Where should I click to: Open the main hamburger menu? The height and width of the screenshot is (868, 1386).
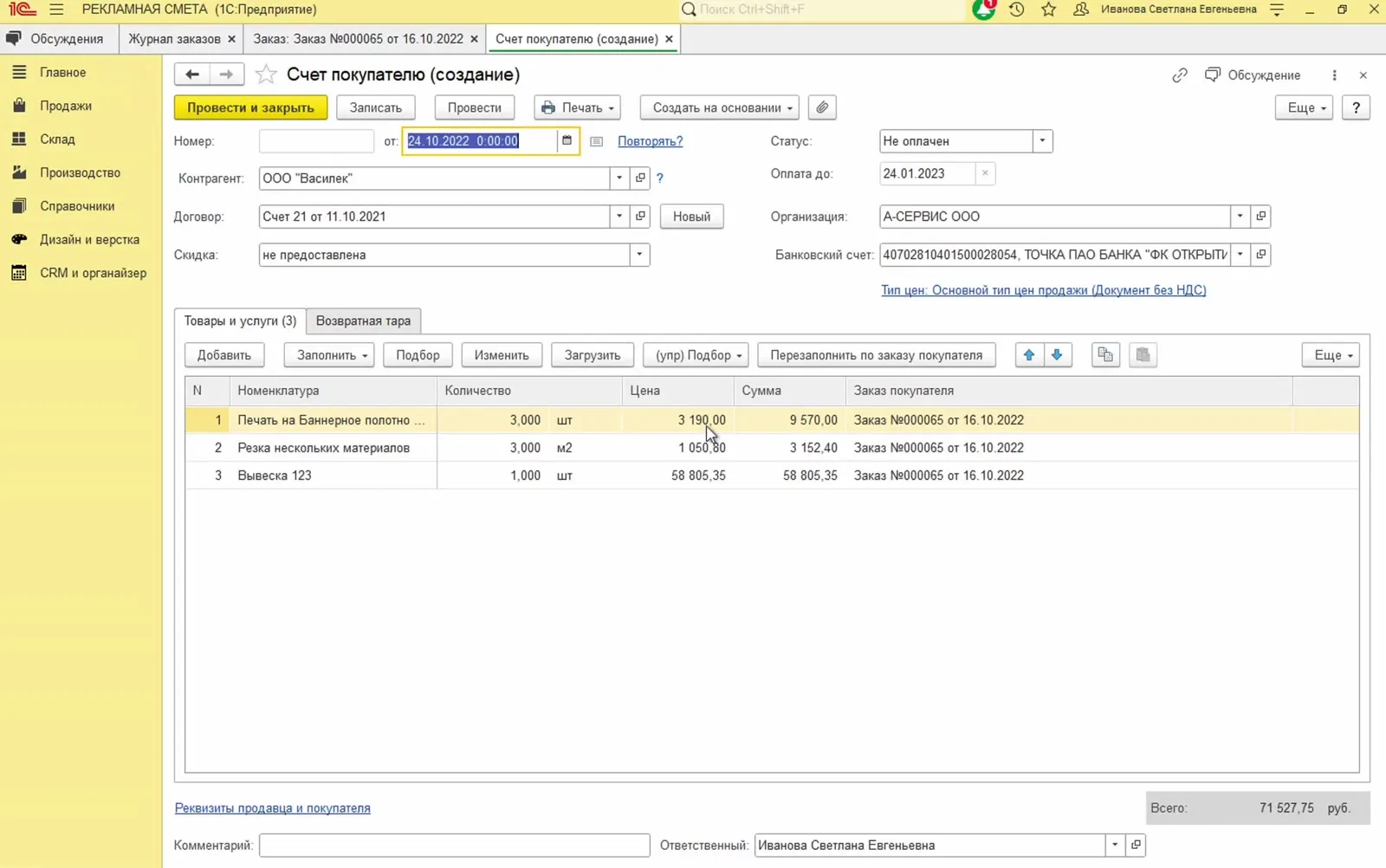coord(56,10)
